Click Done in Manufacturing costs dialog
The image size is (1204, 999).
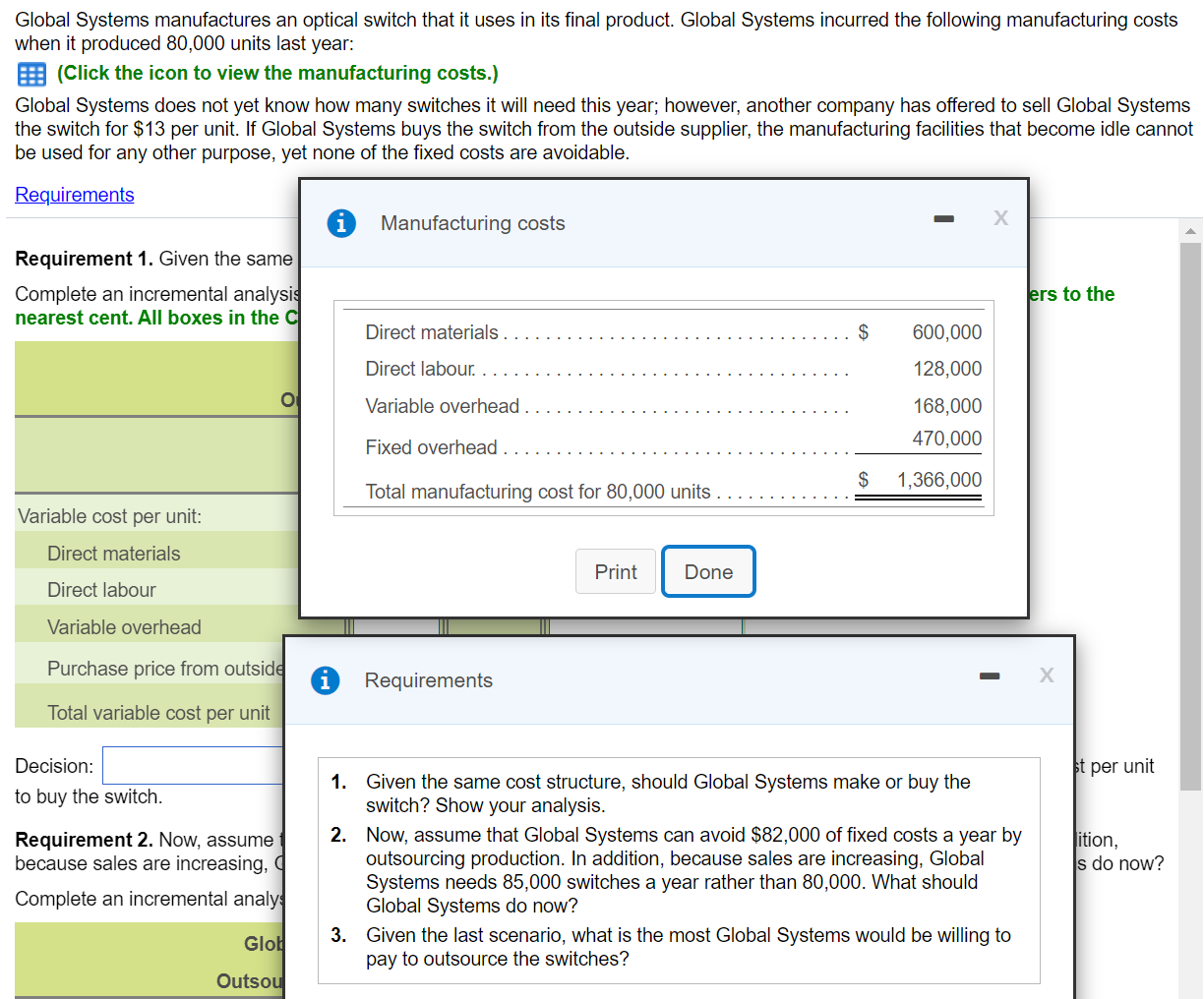pyautogui.click(x=708, y=571)
